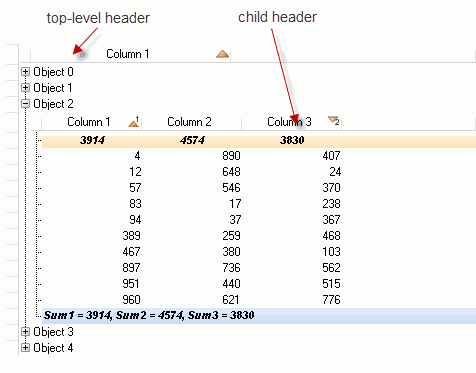Collapse Object 2 node
The height and width of the screenshot is (373, 476).
point(25,104)
